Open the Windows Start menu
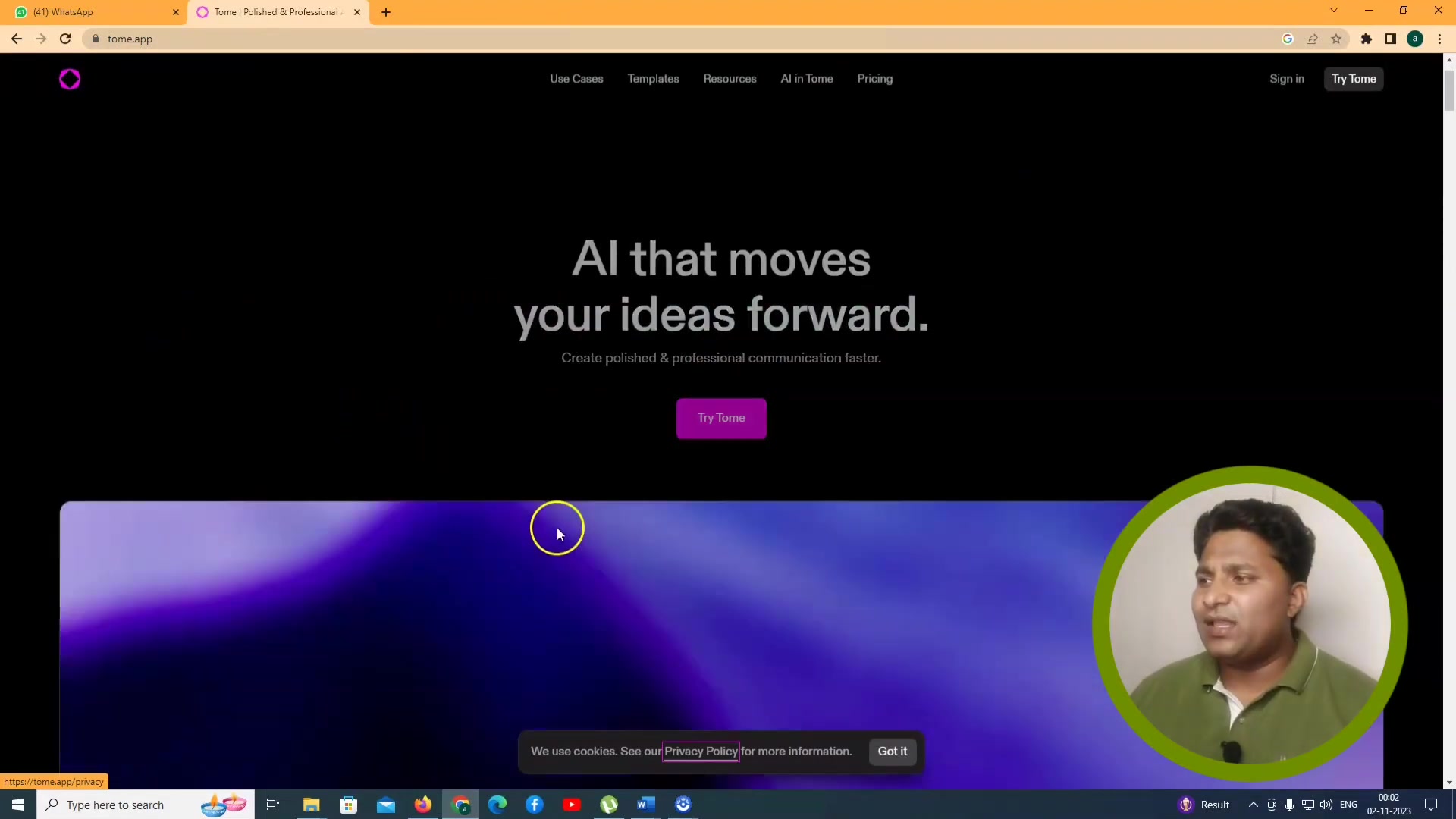Viewport: 1456px width, 819px height. (18, 805)
